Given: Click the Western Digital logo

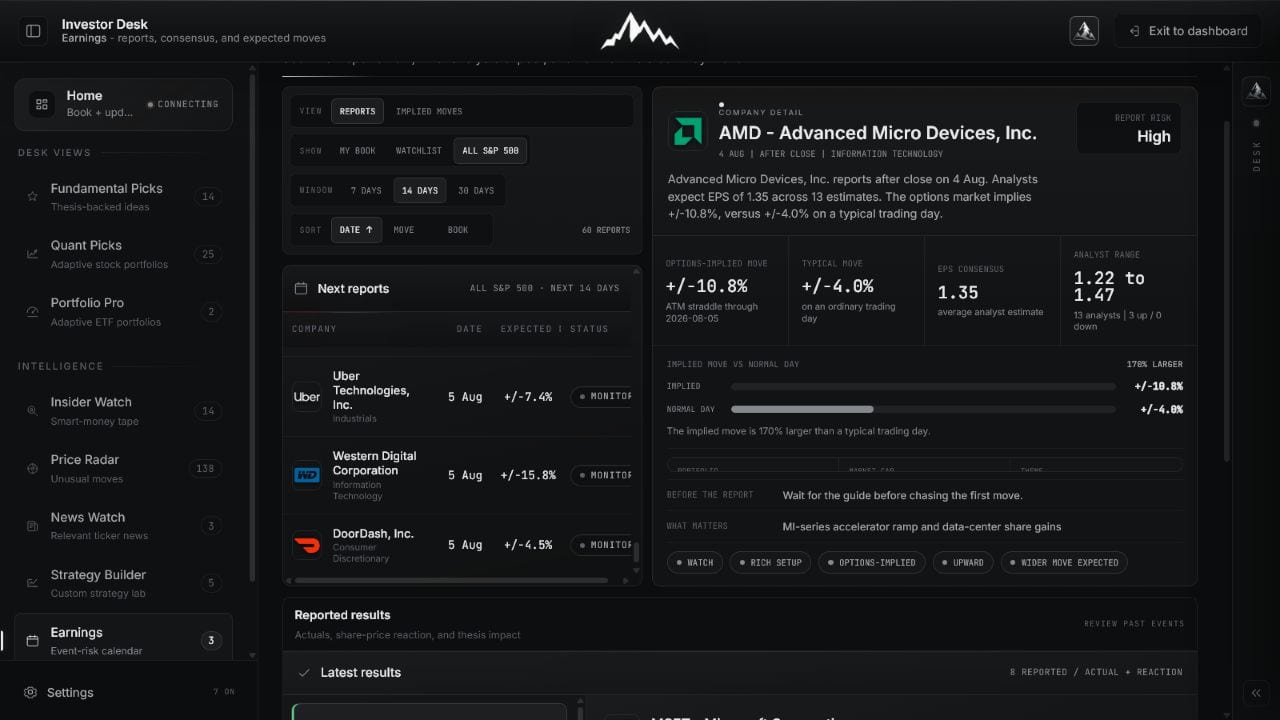Looking at the screenshot, I should tap(307, 475).
